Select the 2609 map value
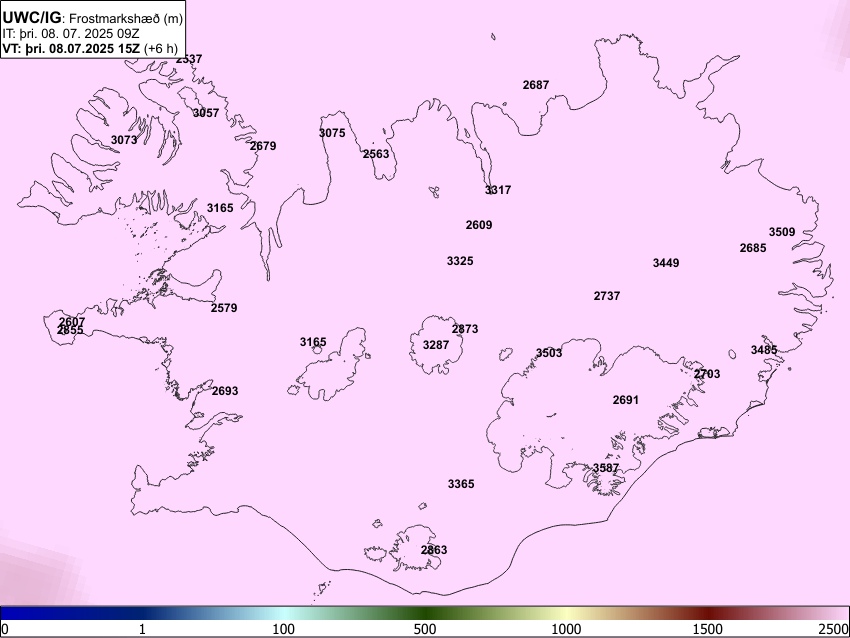Viewport: 850px width, 638px height. [479, 225]
